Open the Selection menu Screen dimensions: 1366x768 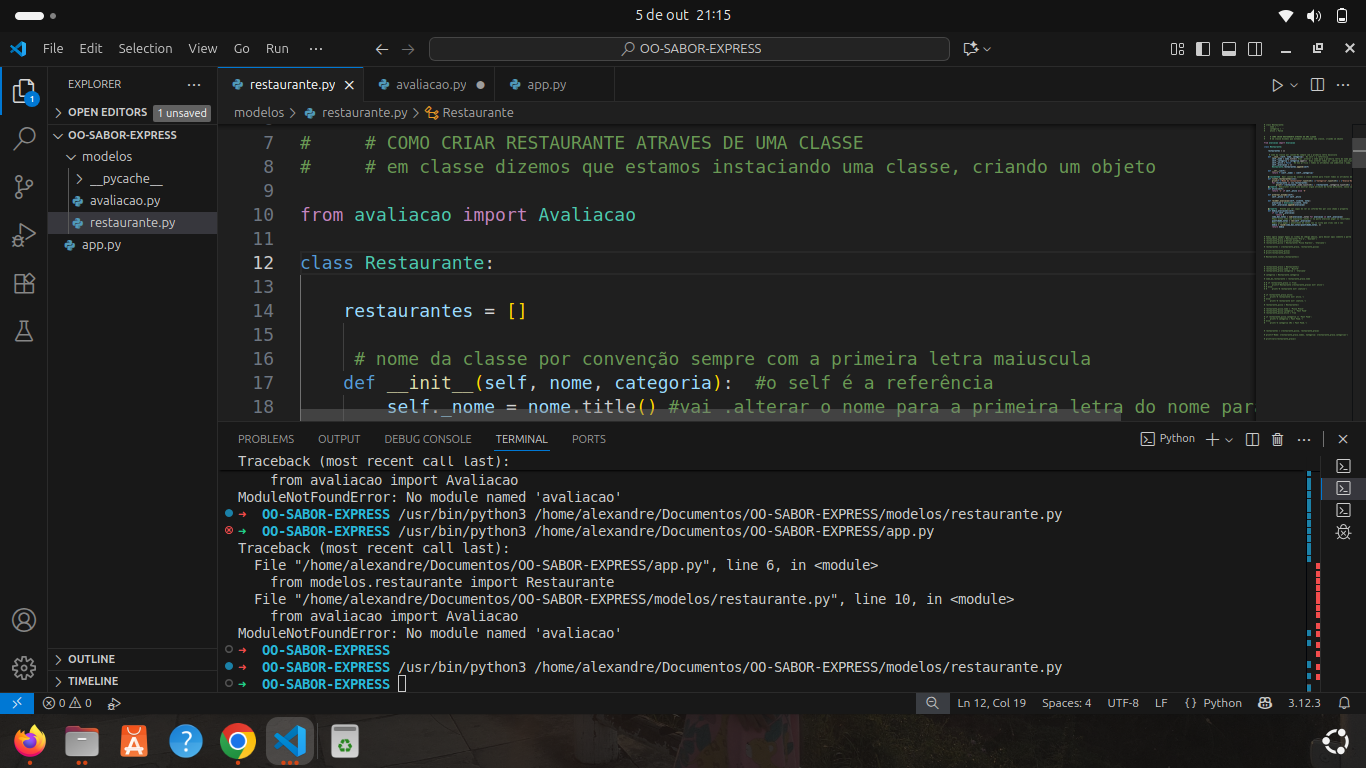(x=145, y=48)
